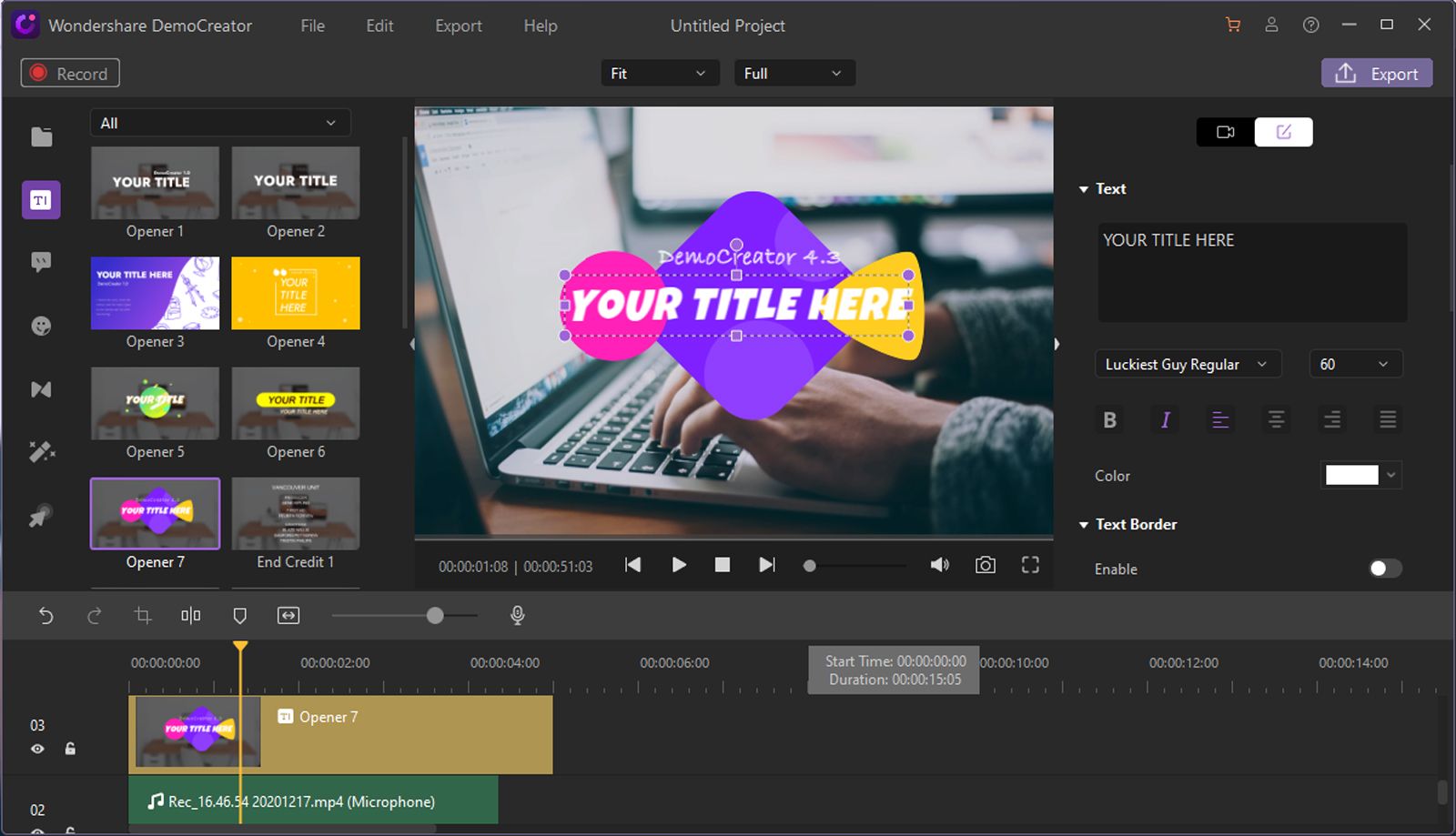Screen dimensions: 1456x836
Task: Open the Effects panel
Action: click(41, 451)
